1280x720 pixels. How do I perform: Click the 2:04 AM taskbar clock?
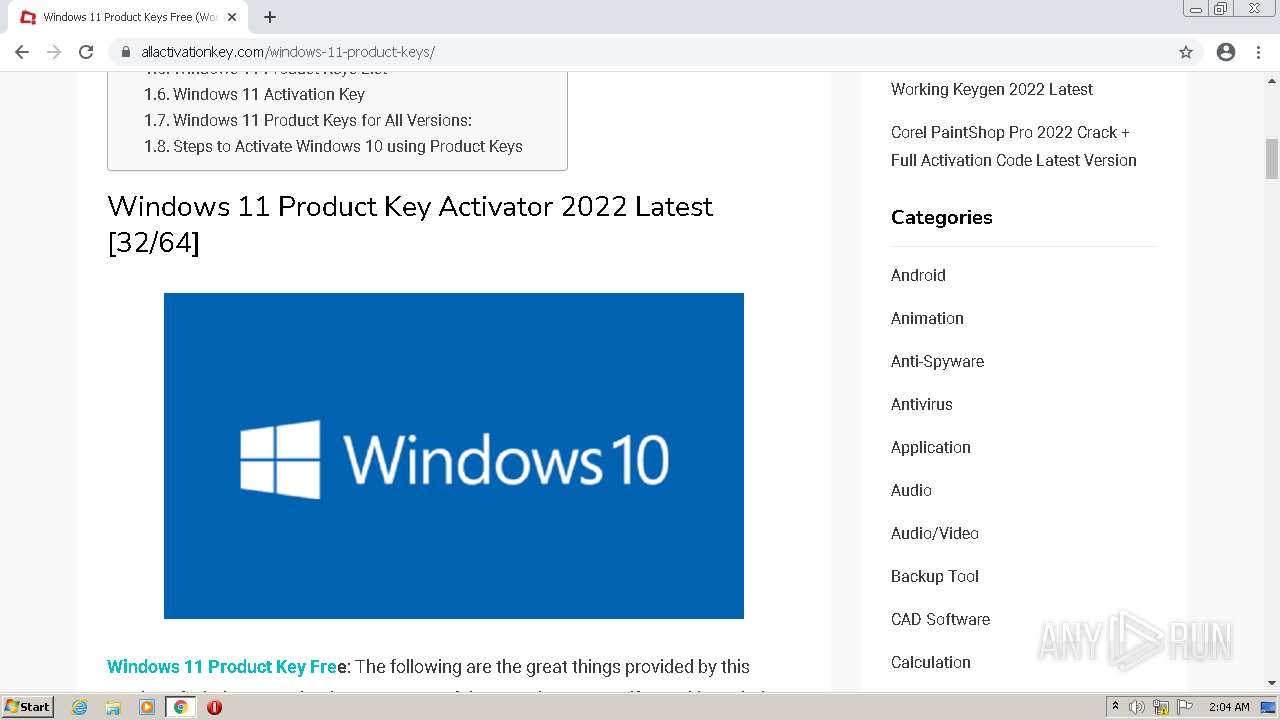(x=1229, y=707)
